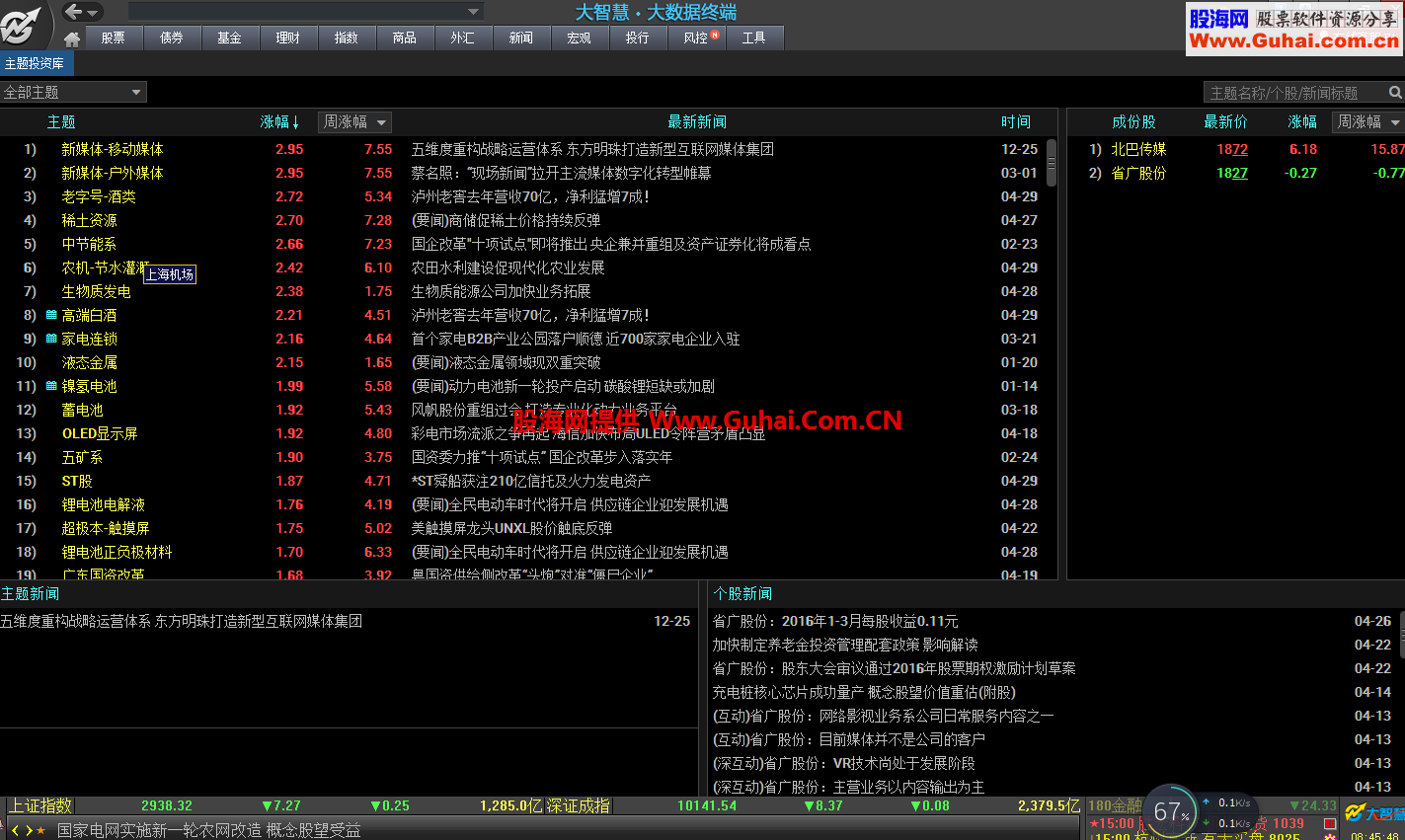Click the news icon beside 家电连锁
The image size is (1405, 840).
51,339
